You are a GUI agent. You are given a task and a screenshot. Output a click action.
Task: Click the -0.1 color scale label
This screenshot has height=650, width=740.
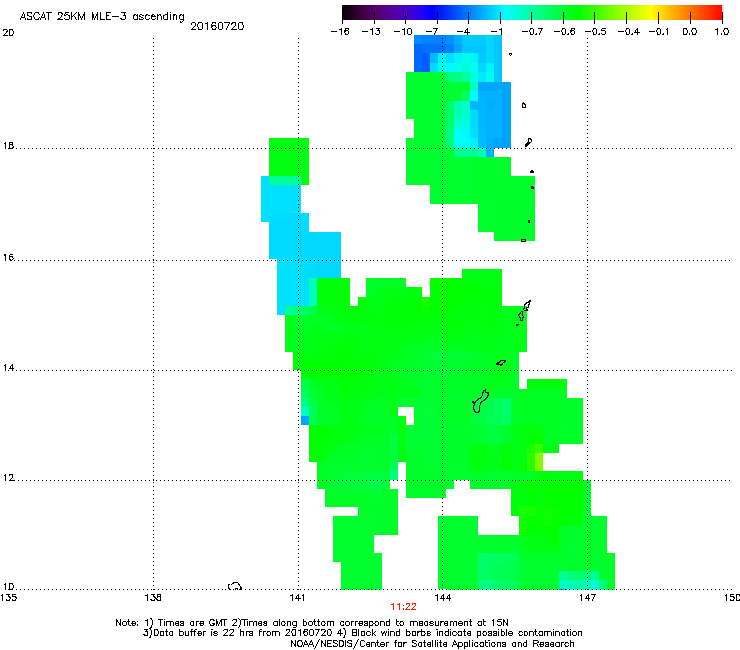pyautogui.click(x=659, y=32)
